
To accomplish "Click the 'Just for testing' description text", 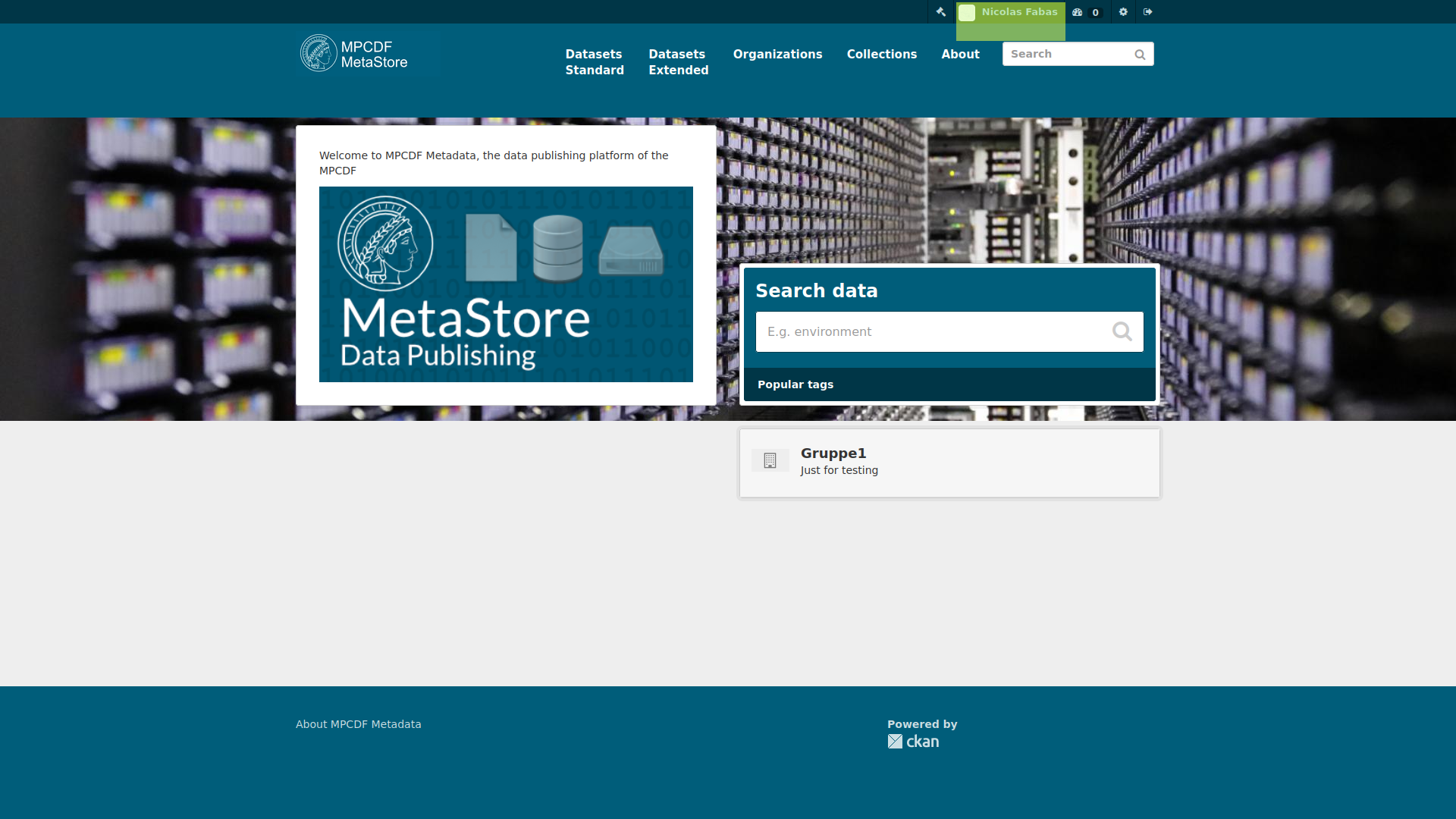I will click(839, 470).
